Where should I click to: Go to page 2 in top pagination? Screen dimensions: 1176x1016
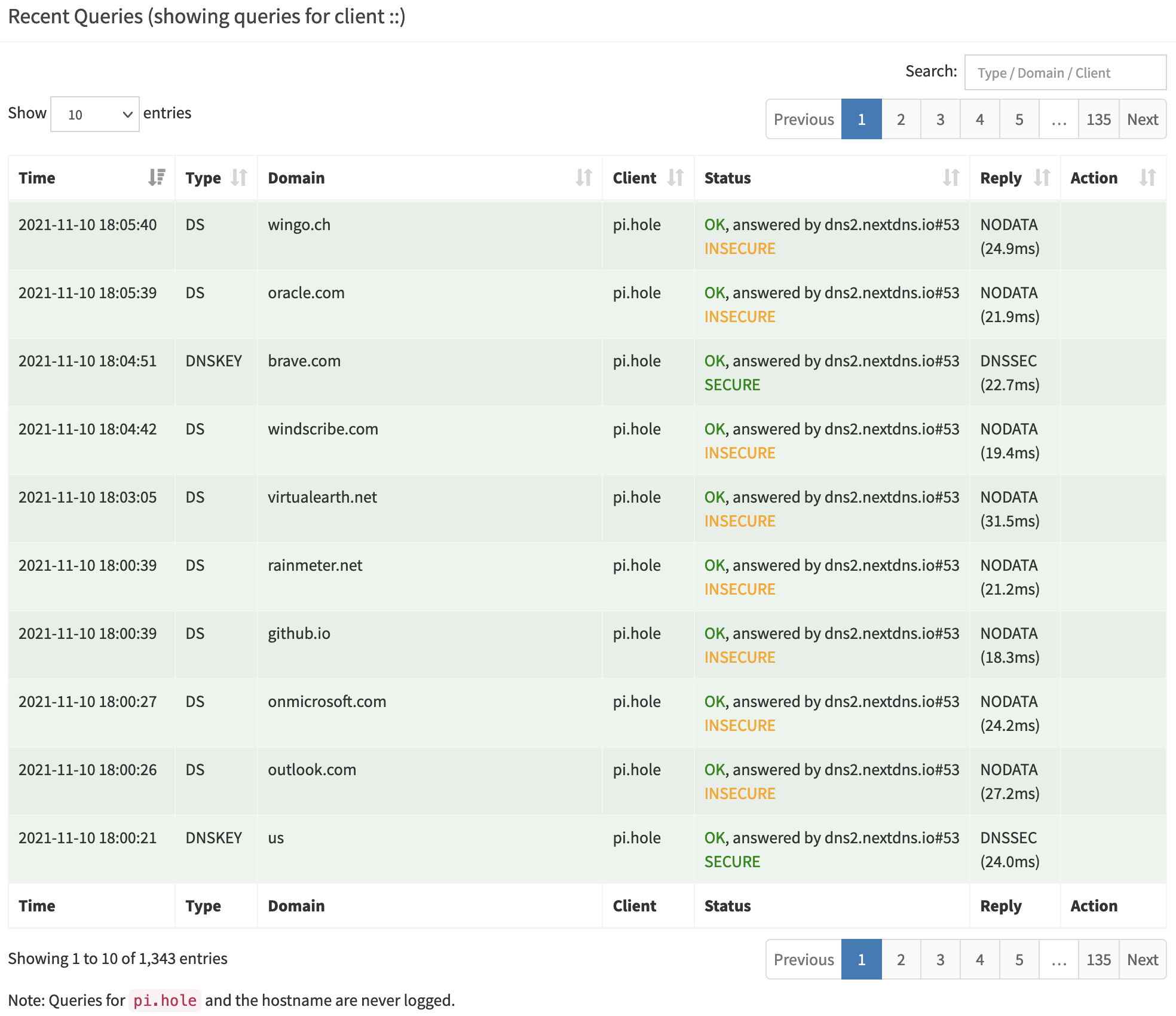tap(901, 120)
